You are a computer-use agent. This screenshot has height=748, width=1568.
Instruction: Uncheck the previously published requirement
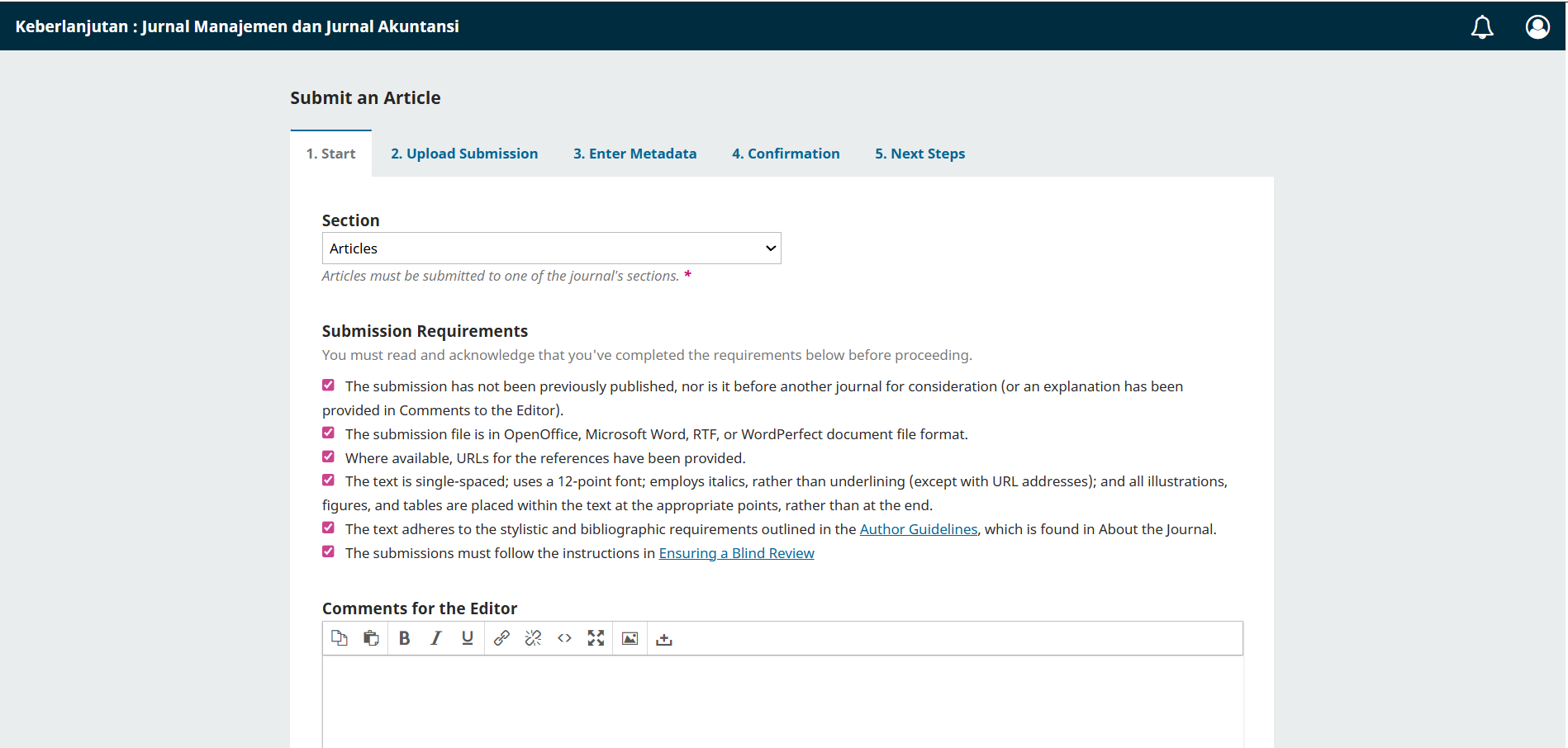click(328, 385)
